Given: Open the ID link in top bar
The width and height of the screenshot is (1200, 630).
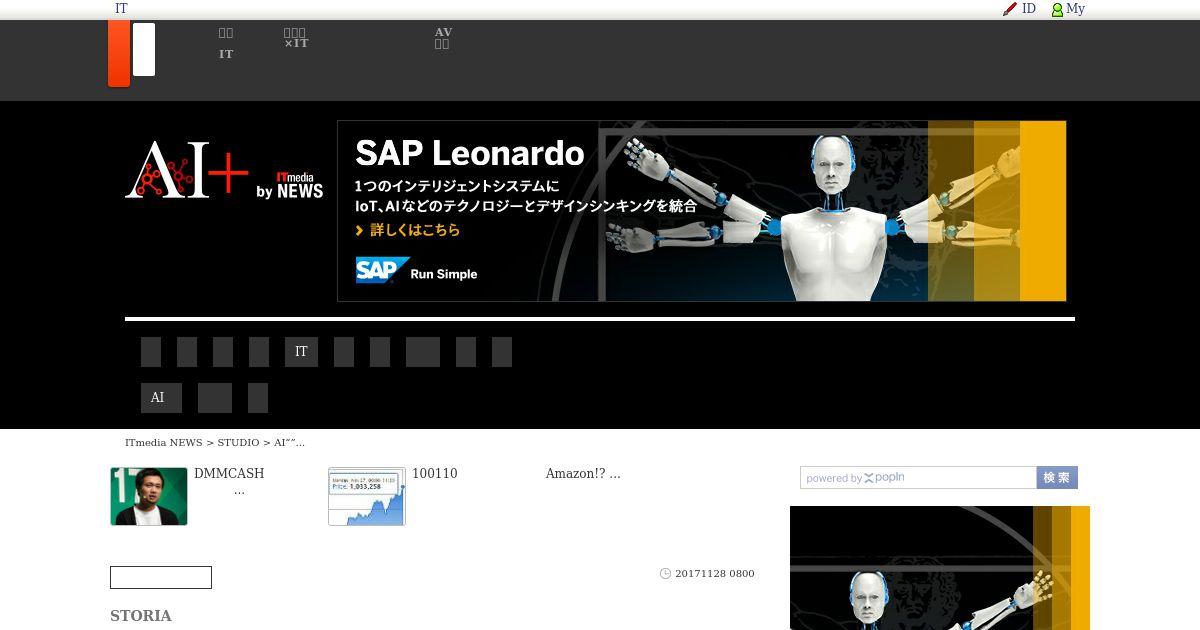Looking at the screenshot, I should coord(1028,9).
